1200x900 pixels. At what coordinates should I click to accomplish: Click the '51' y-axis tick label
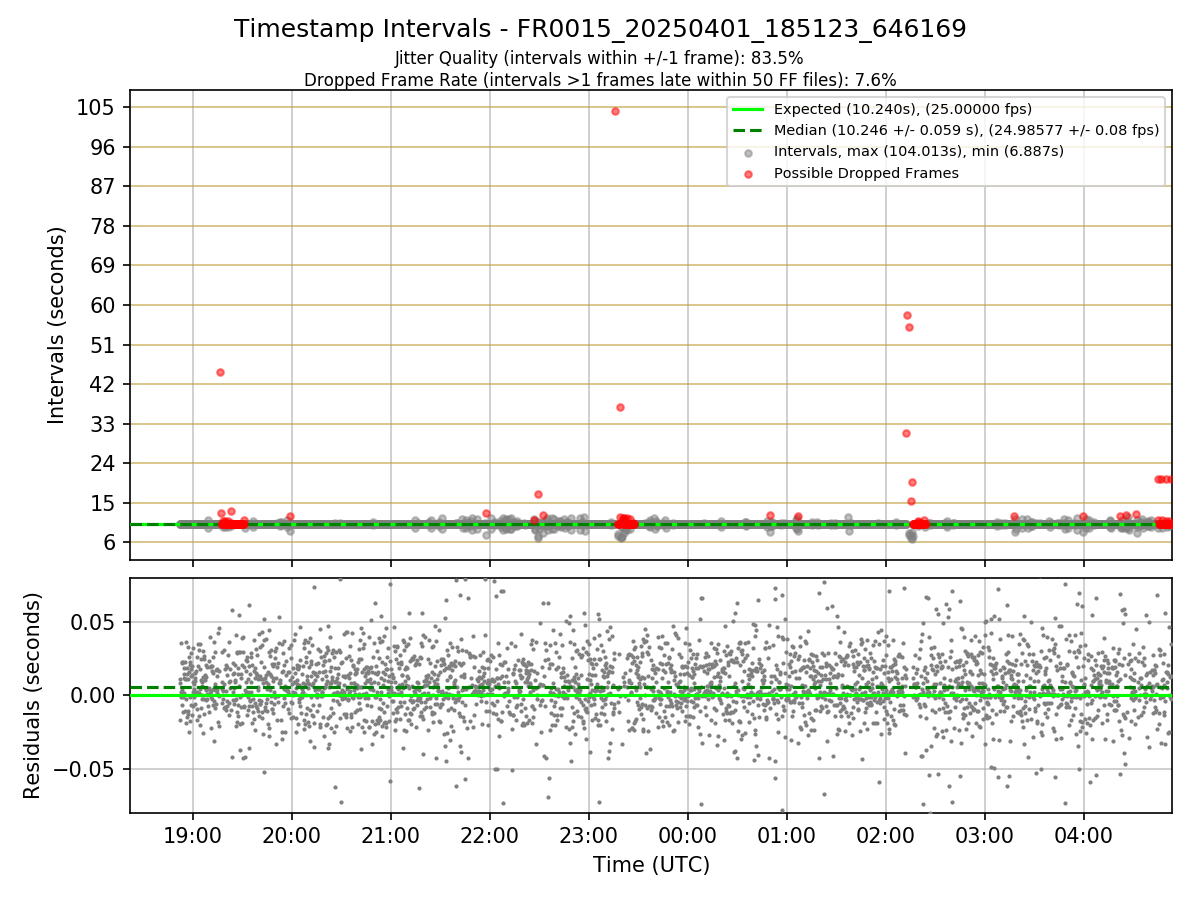pos(102,345)
